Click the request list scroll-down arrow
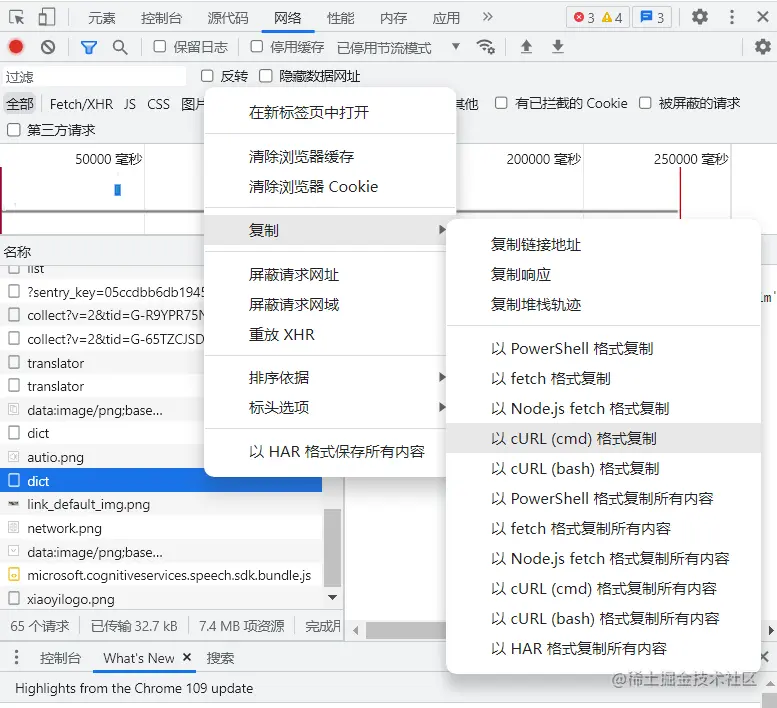Viewport: 777px width, 708px height. point(333,598)
